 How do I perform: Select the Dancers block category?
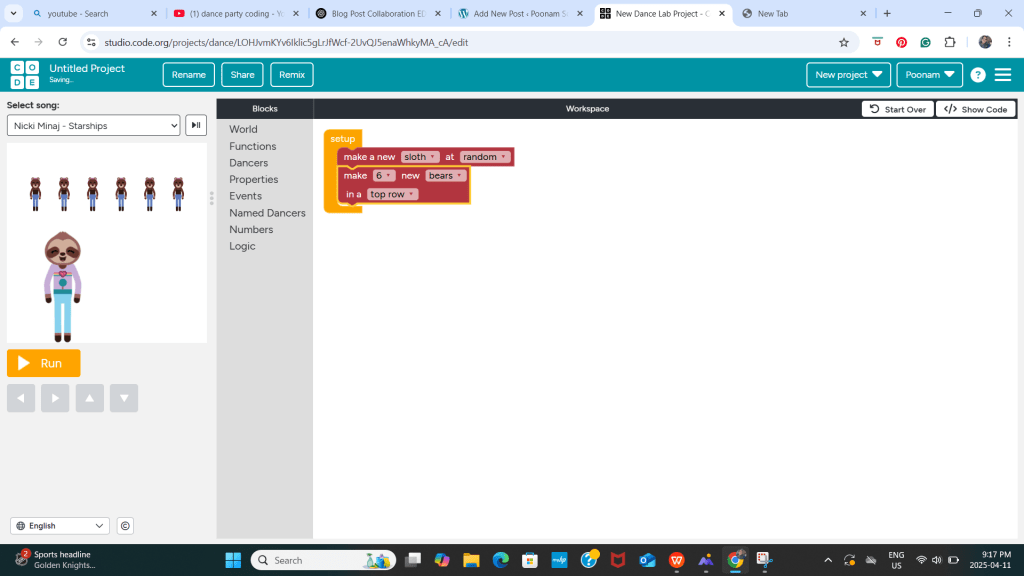[248, 163]
